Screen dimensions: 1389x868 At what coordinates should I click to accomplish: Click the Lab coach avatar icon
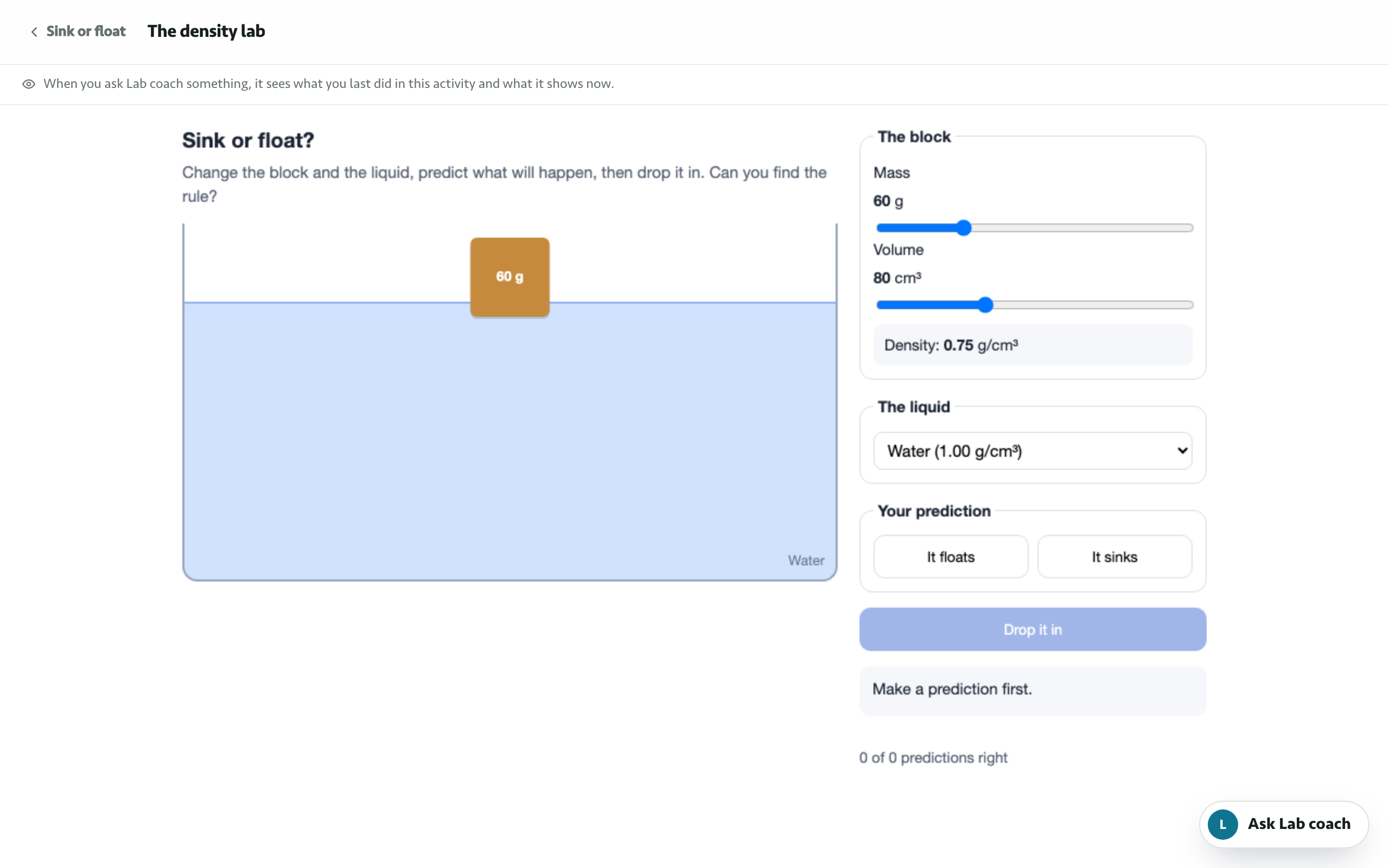pos(1222,825)
